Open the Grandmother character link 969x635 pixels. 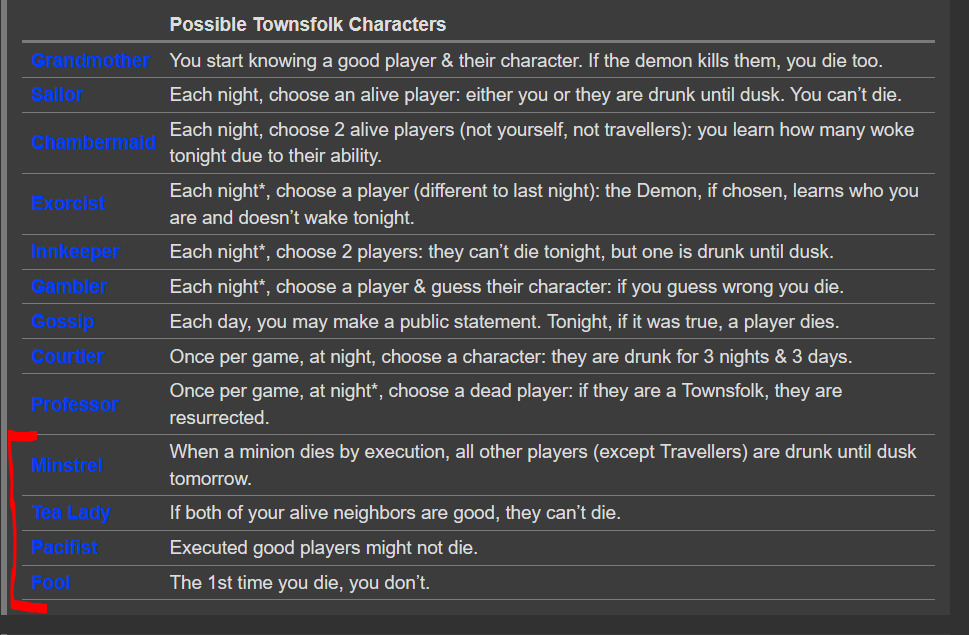click(x=90, y=61)
